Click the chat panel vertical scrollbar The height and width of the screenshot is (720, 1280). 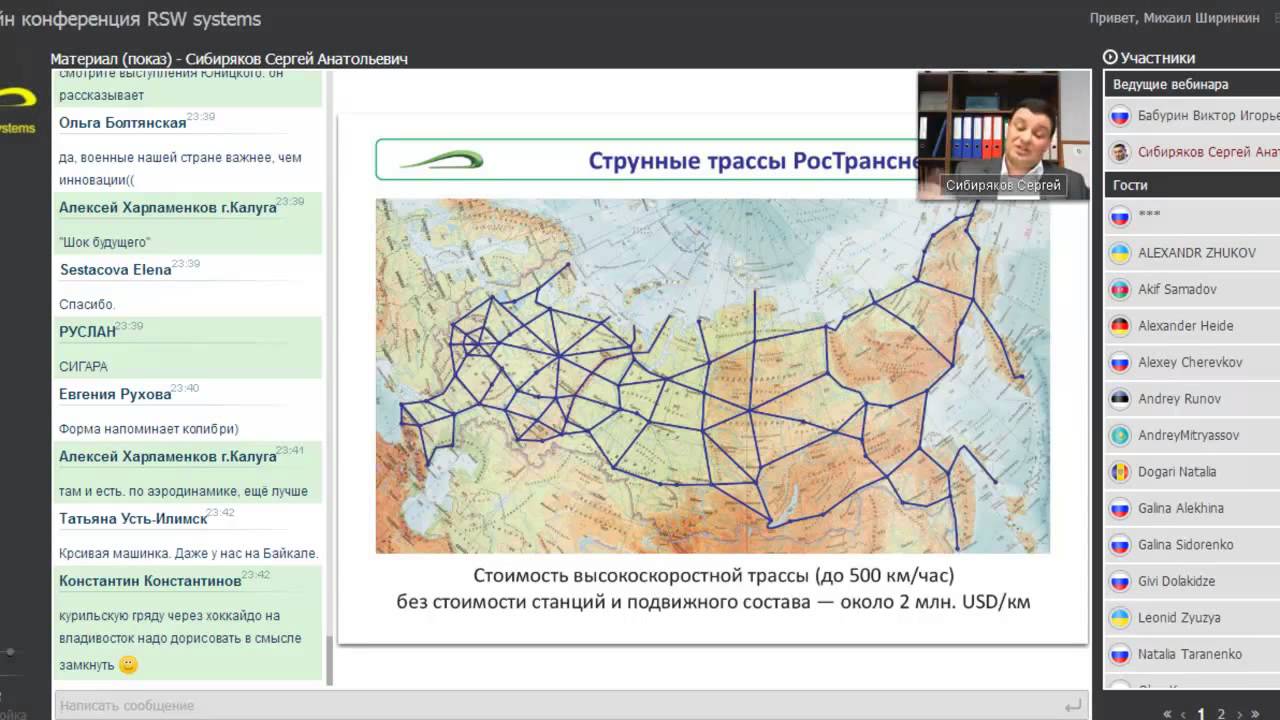(x=329, y=660)
